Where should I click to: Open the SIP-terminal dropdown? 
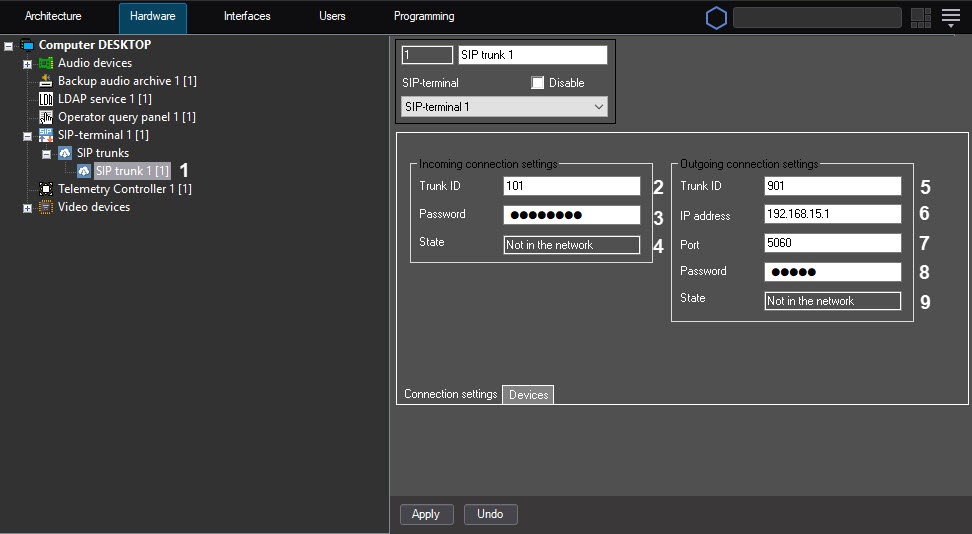pos(504,106)
